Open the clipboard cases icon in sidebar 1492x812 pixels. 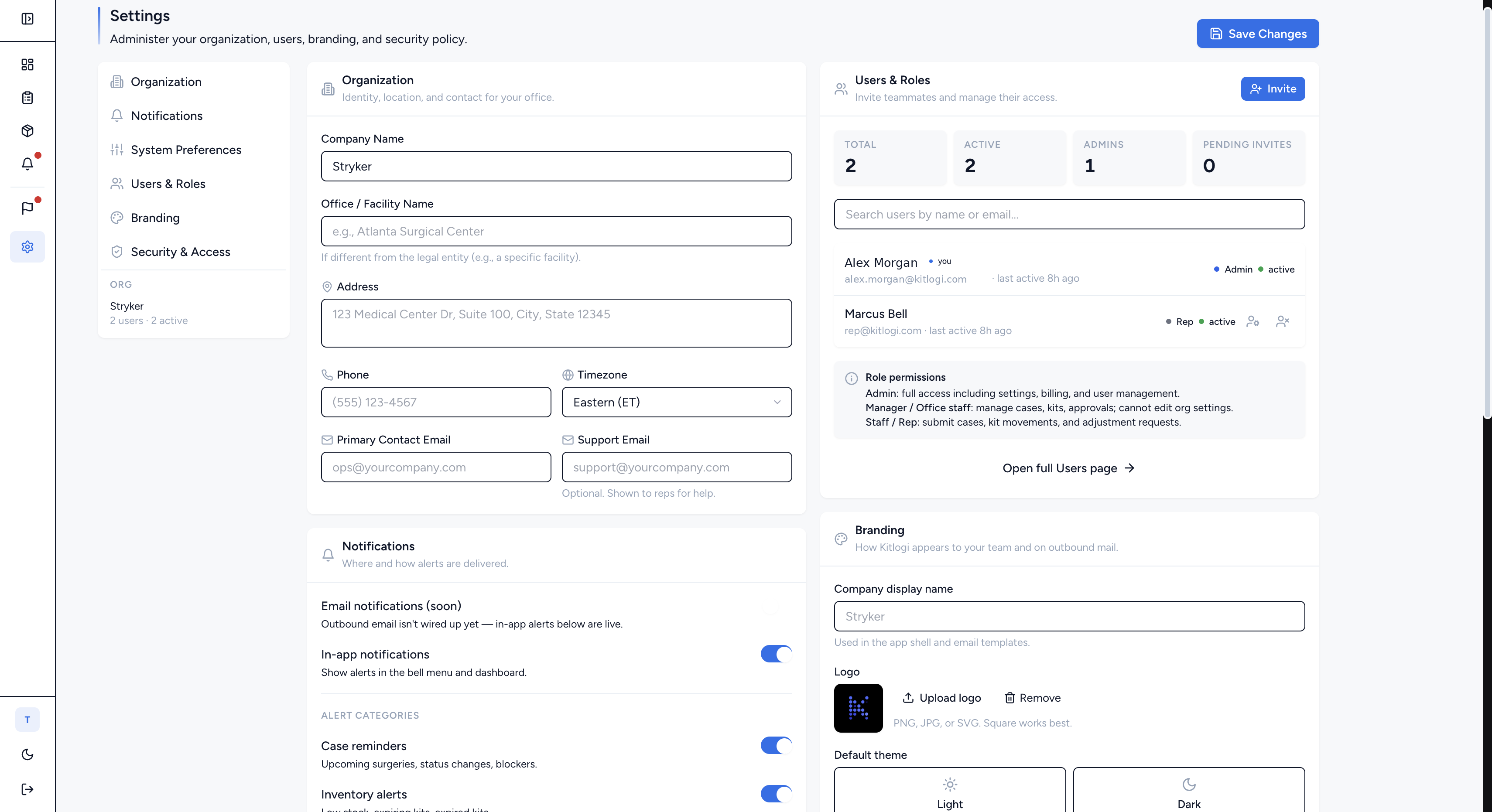click(27, 97)
